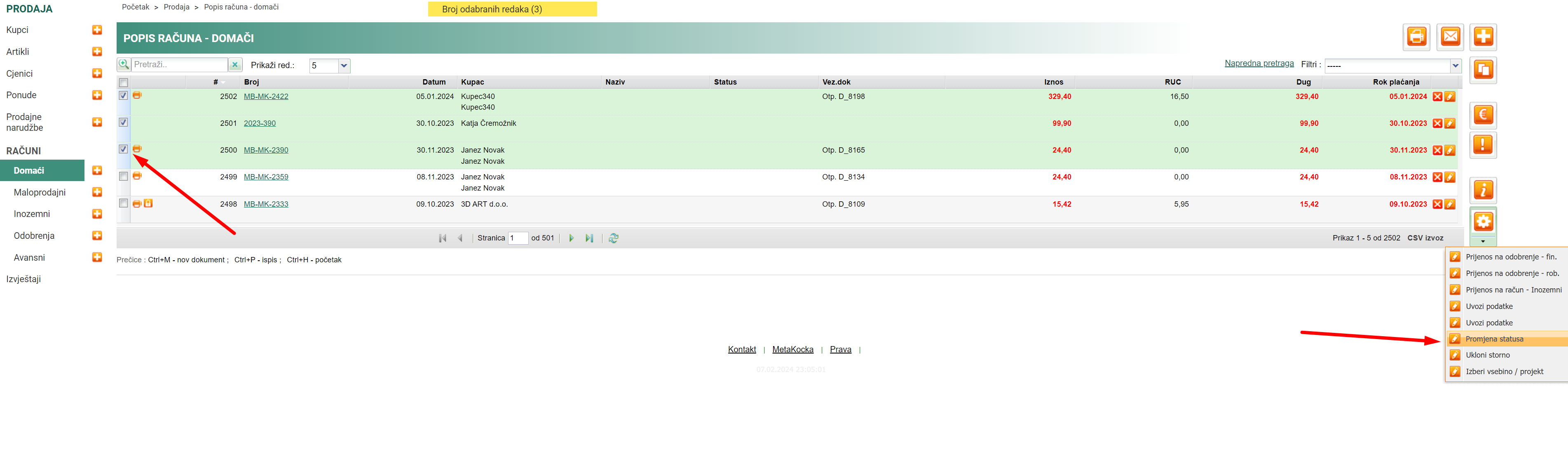1568x476 pixels.
Task: Click the refresh icon in the pagination bar
Action: [x=613, y=238]
